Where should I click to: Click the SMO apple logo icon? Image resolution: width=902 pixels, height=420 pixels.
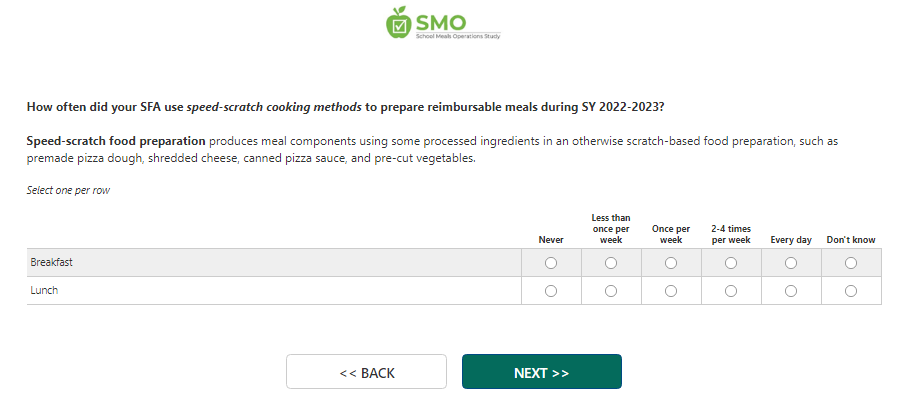[x=398, y=22]
